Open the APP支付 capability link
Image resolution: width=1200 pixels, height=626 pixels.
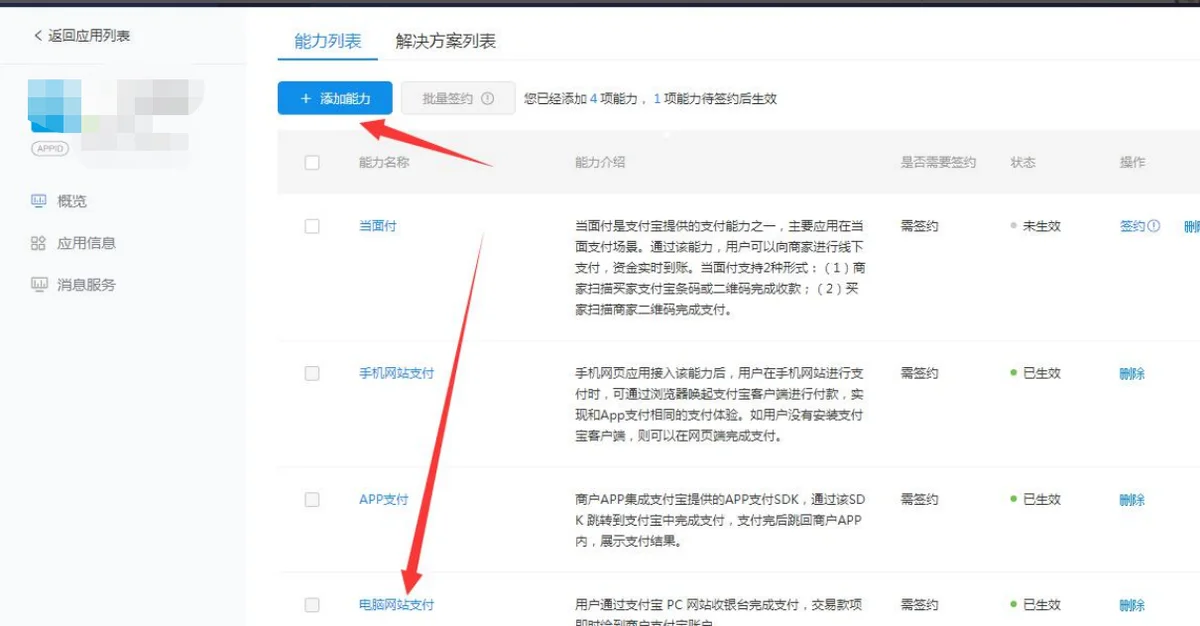tap(384, 499)
